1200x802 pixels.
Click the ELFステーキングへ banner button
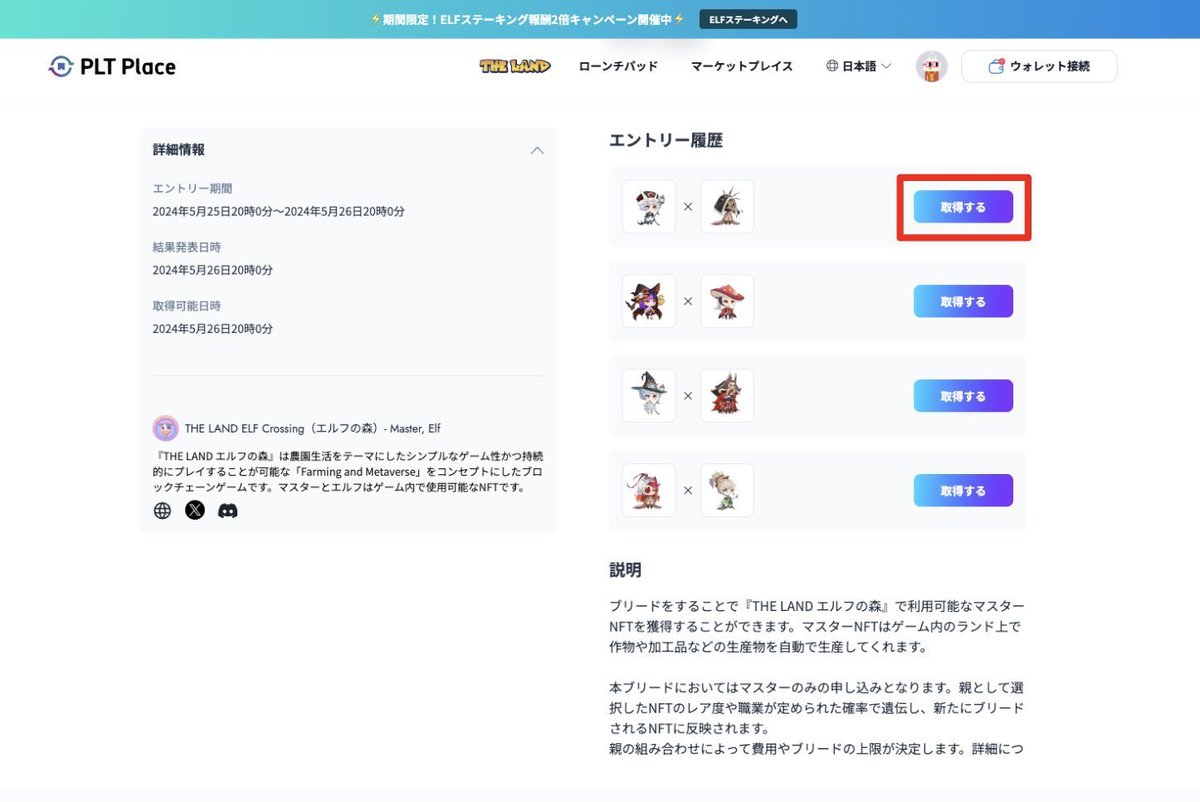click(x=748, y=19)
